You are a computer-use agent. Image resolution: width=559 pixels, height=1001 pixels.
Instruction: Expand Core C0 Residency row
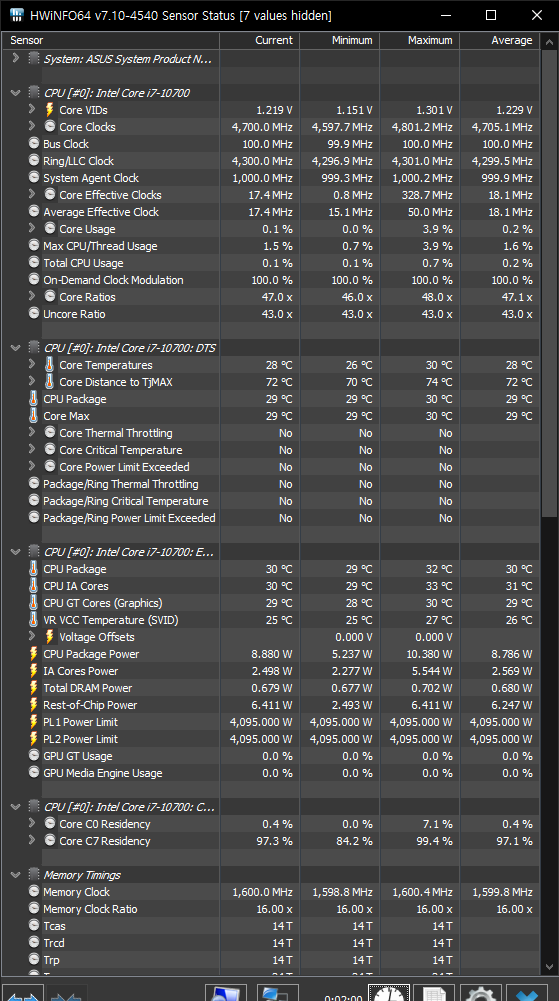tap(31, 824)
